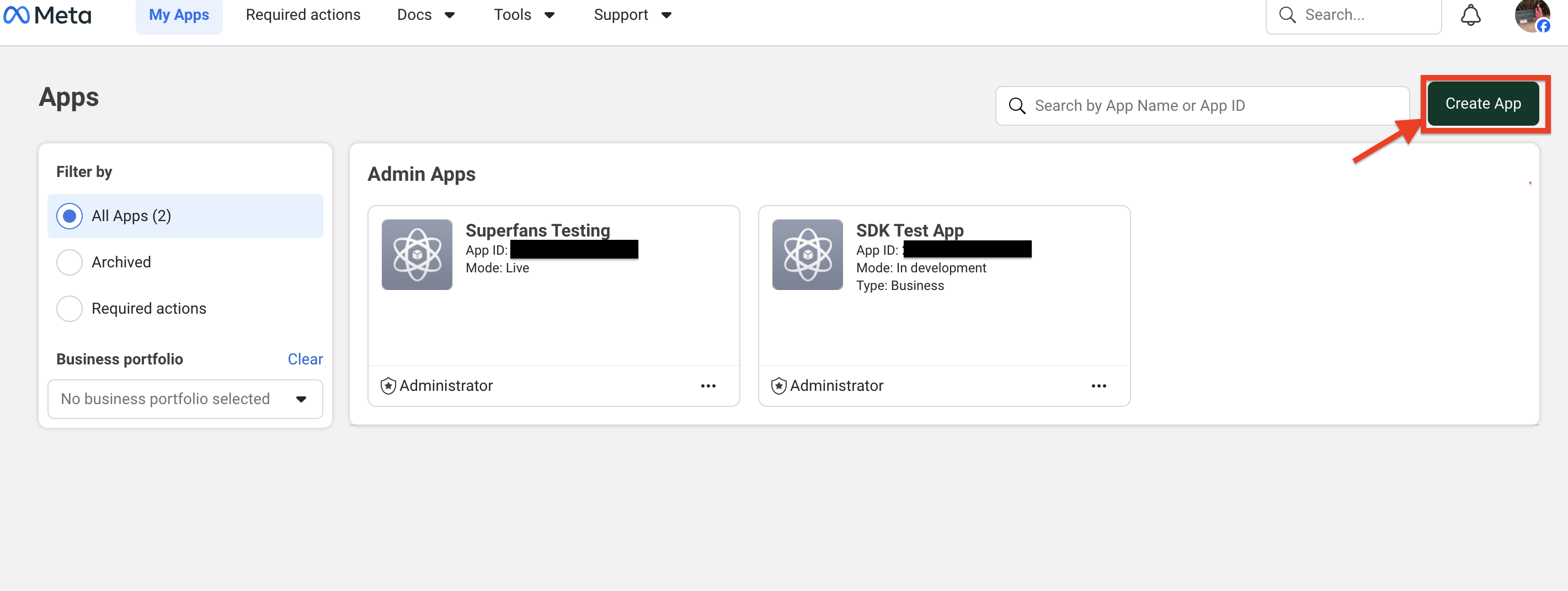Viewport: 1568px width, 591px height.
Task: Open the SDK Test App title
Action: (909, 230)
